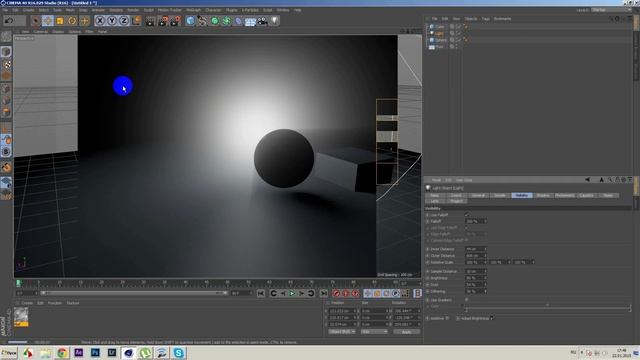Click the Apply button in coordinates
Screen dimensions: 640x360
407,332
